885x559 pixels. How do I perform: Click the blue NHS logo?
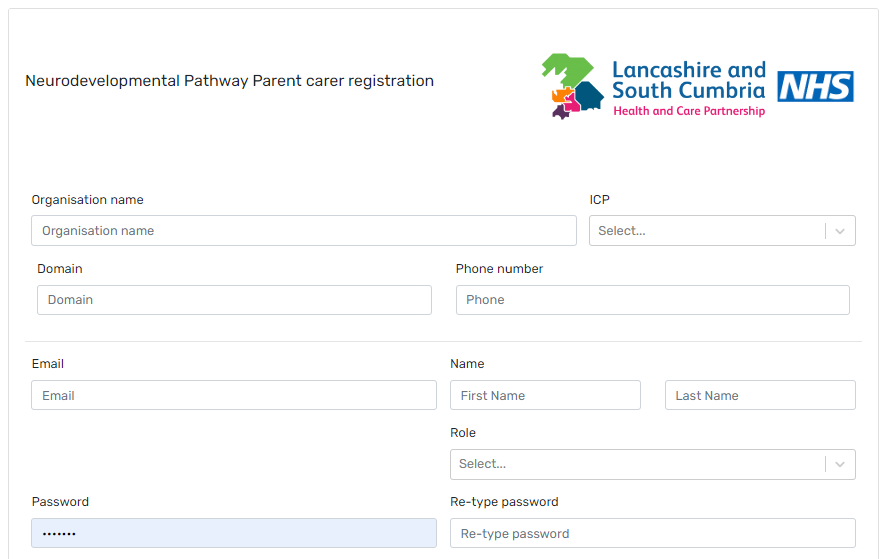coord(815,87)
